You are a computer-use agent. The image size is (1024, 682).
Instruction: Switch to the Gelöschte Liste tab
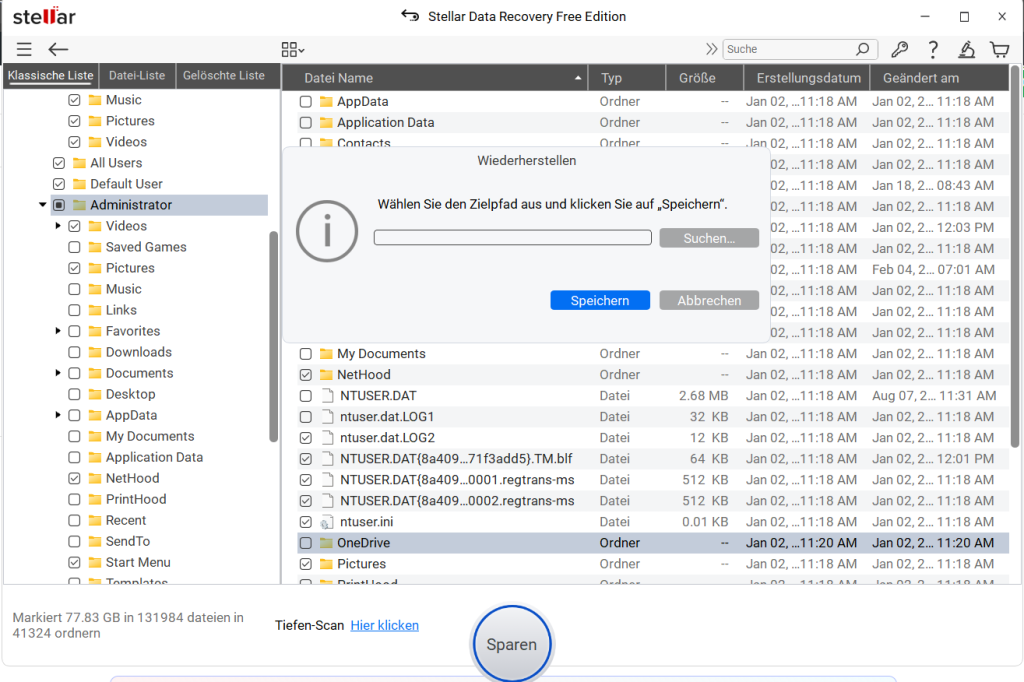pos(224,76)
